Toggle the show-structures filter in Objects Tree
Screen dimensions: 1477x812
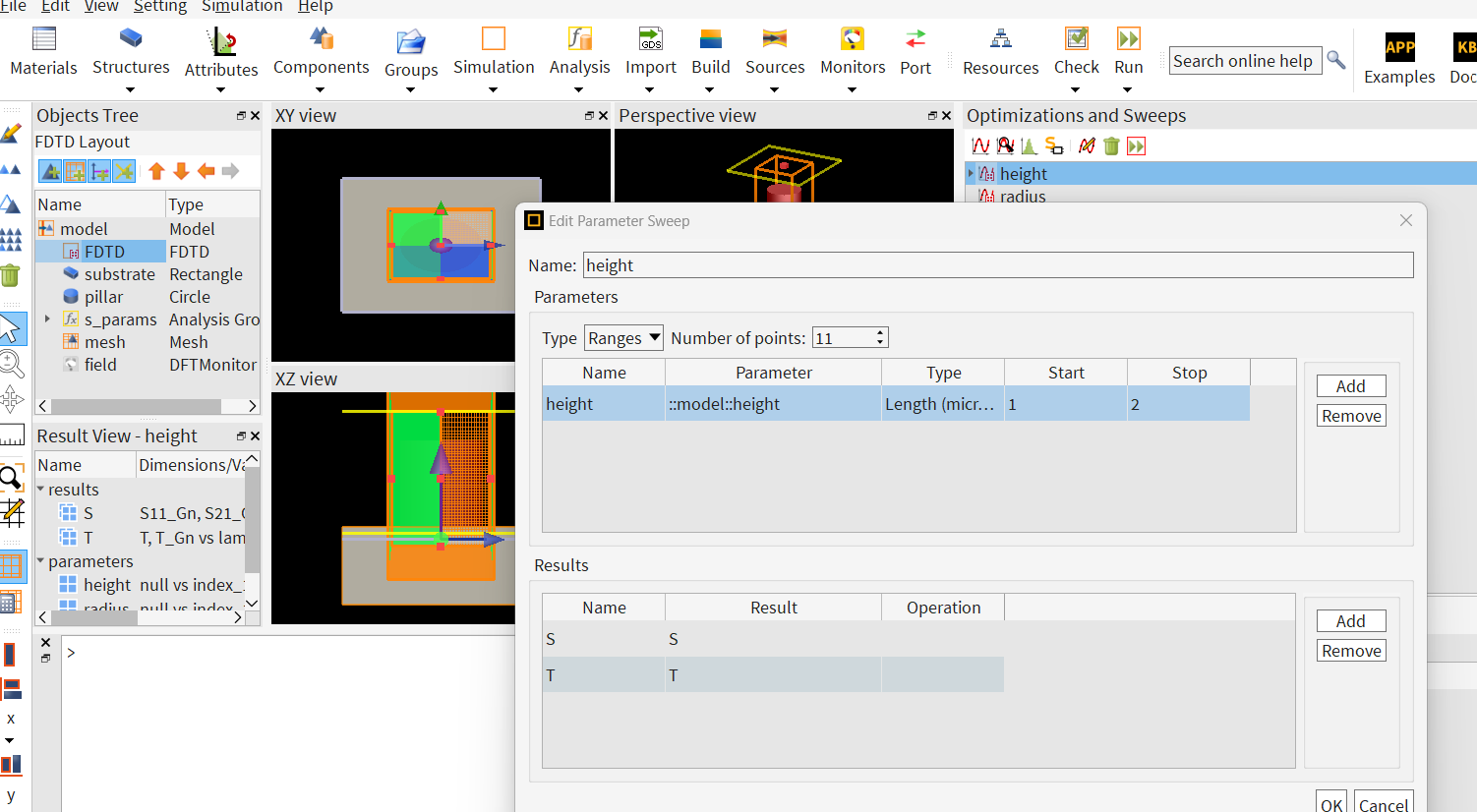pyautogui.click(x=50, y=172)
